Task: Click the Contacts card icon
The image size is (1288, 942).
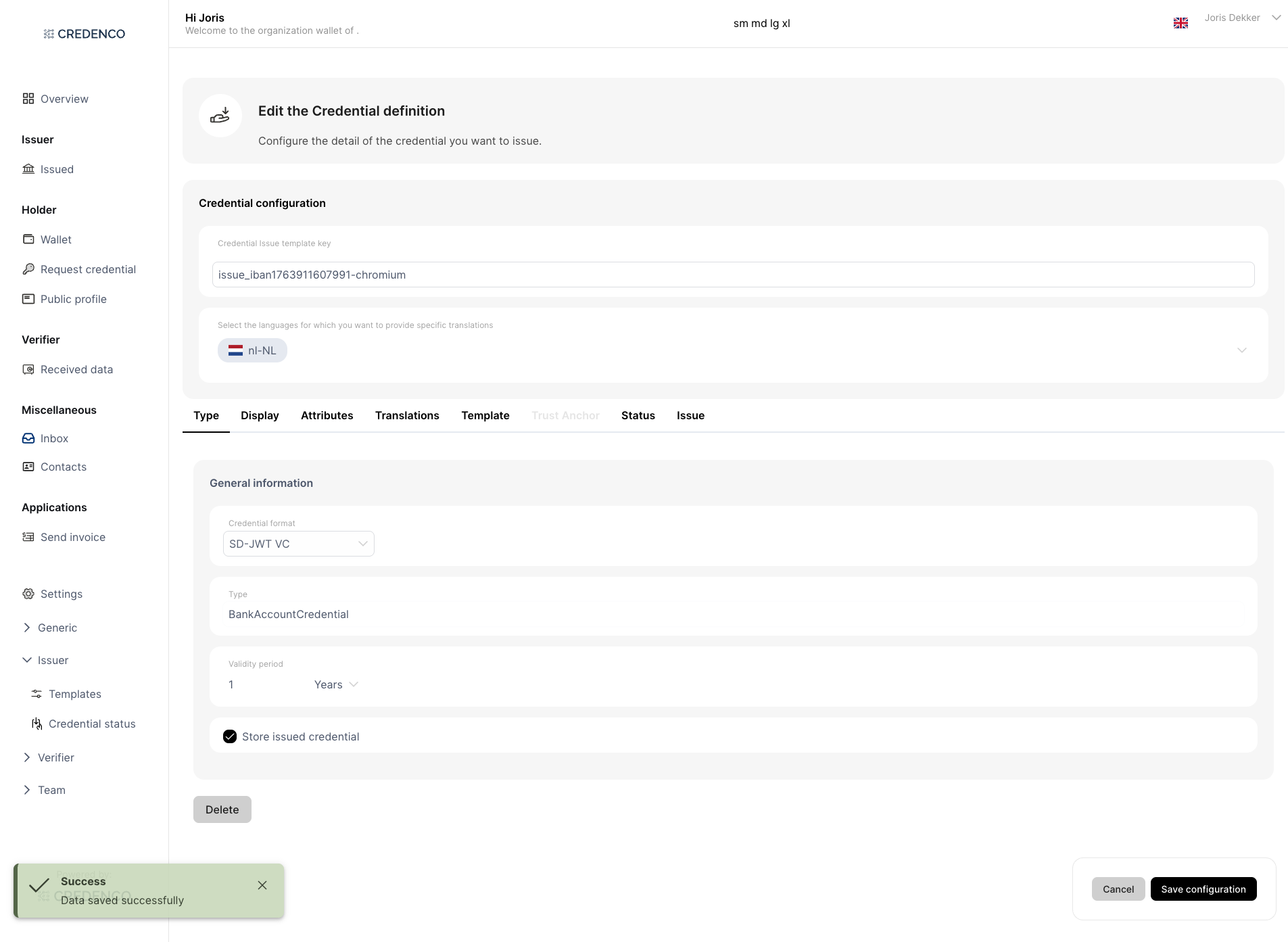Action: pyautogui.click(x=28, y=467)
